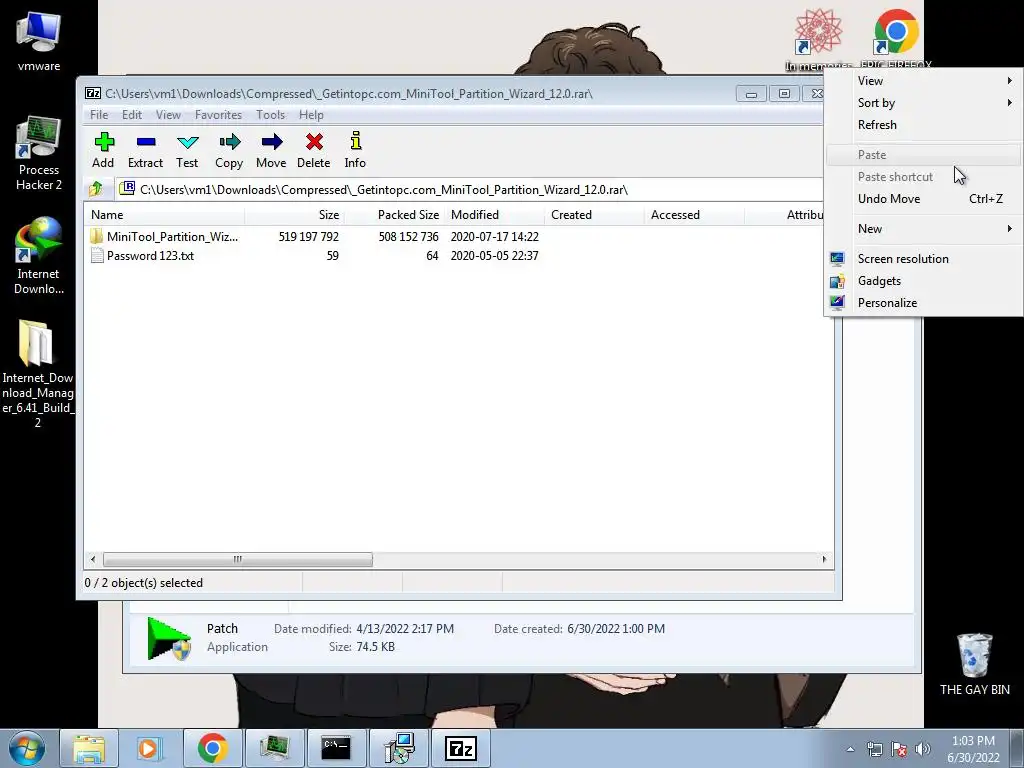Viewport: 1024px width, 768px height.
Task: Sort by the Size column header
Action: [x=295, y=215]
